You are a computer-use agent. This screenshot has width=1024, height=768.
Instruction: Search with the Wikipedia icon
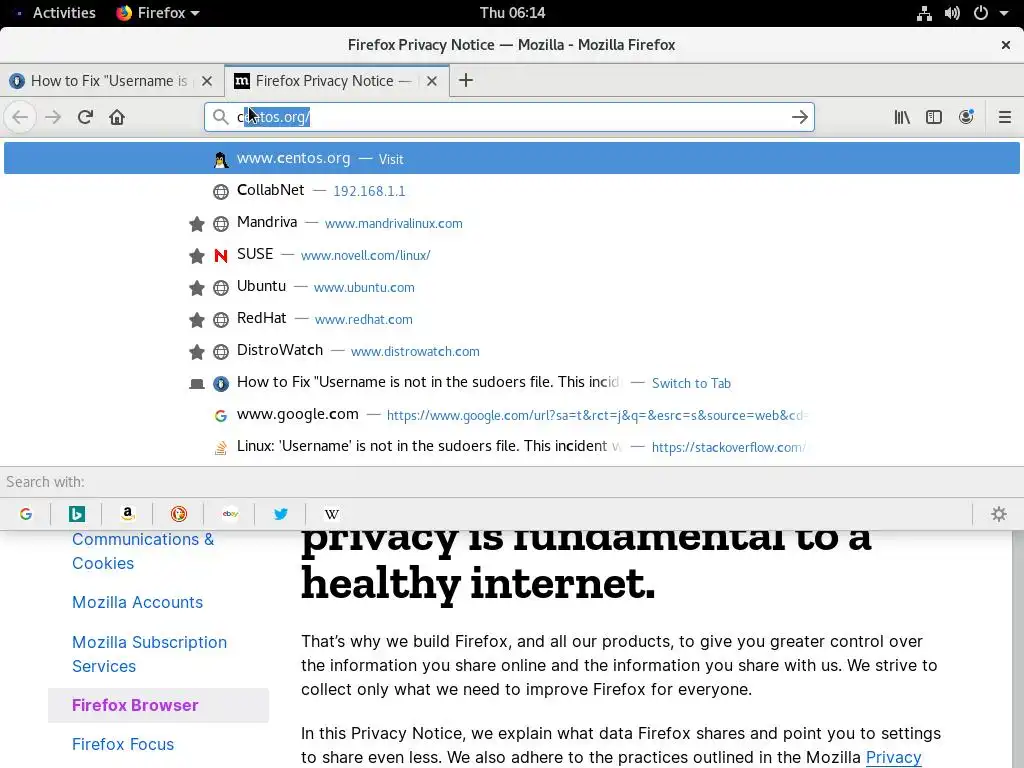[x=332, y=514]
